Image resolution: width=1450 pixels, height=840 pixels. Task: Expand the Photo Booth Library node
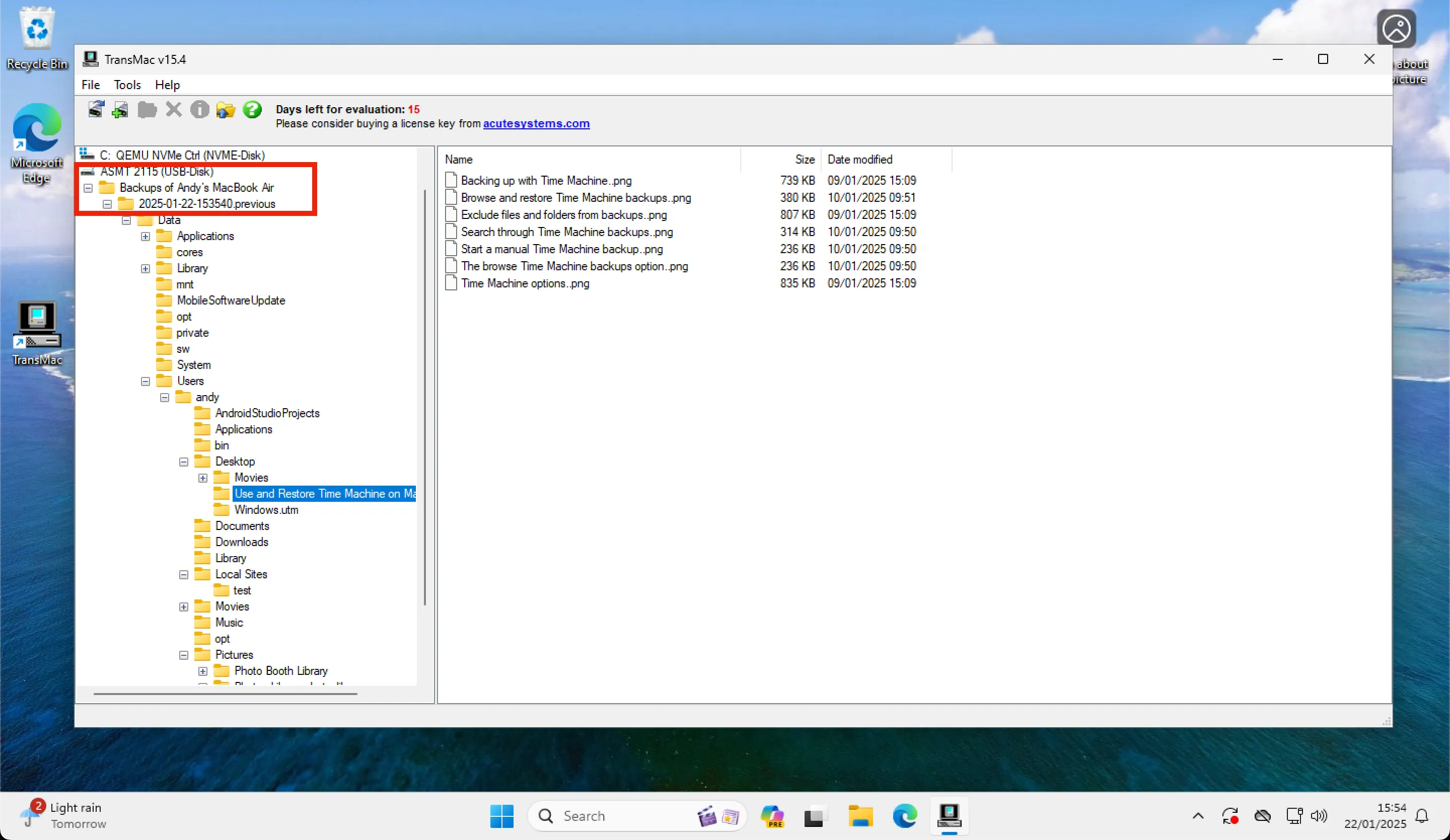pos(202,671)
